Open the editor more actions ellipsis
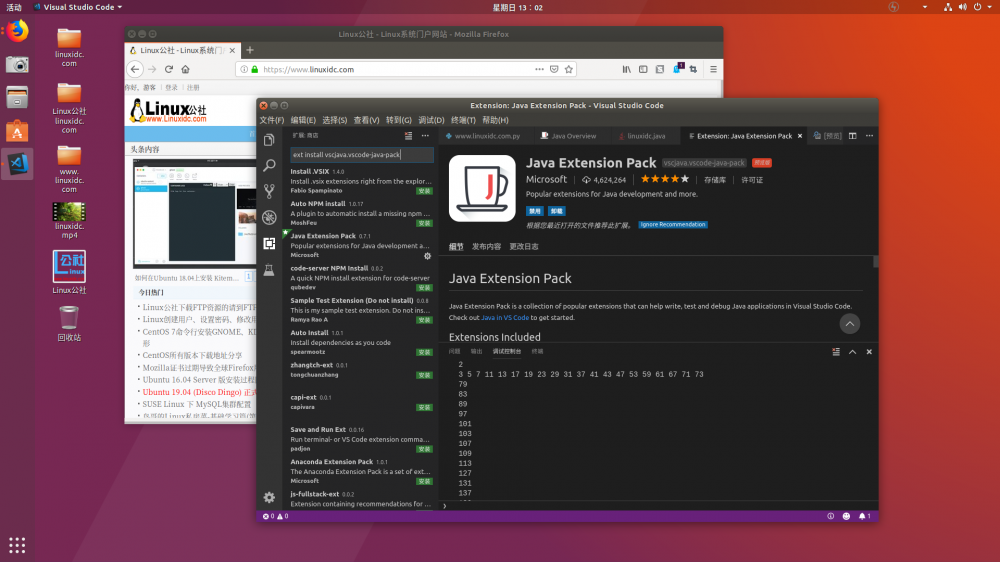The height and width of the screenshot is (562, 1000). pos(869,135)
